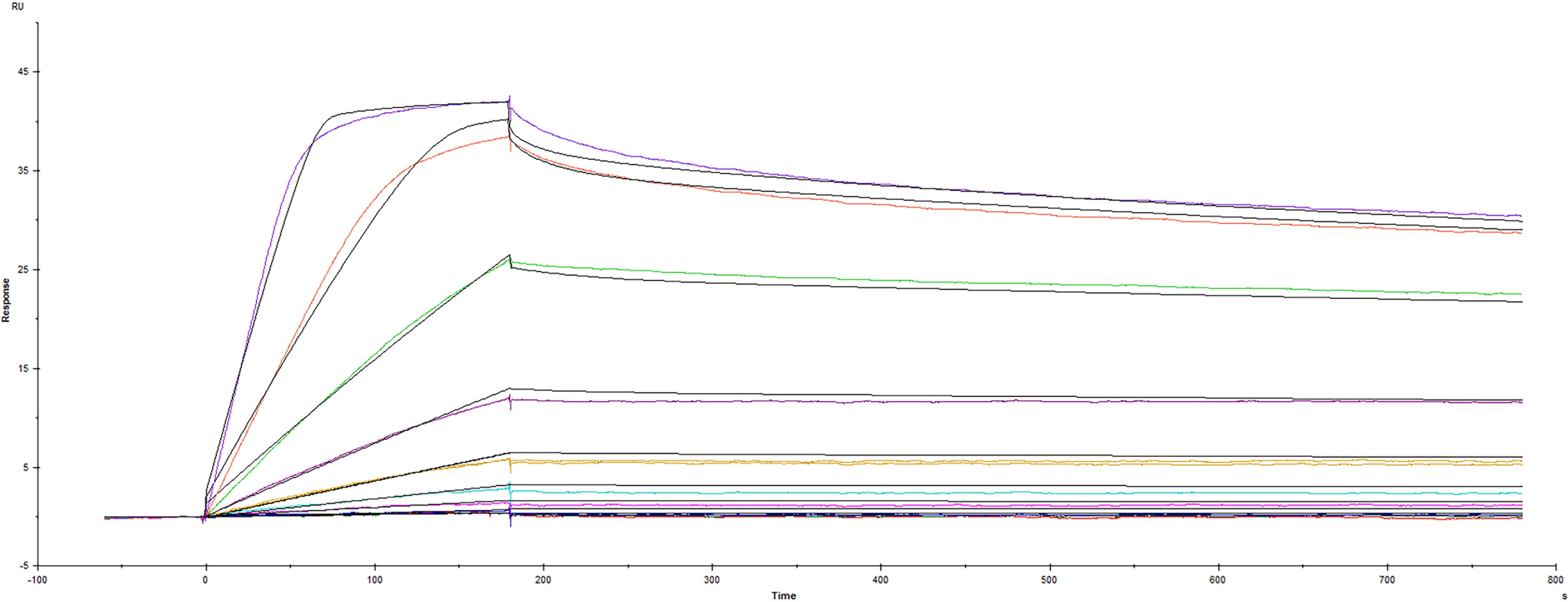
Task: Click the -100 tick label on time axis
Action: (x=37, y=579)
